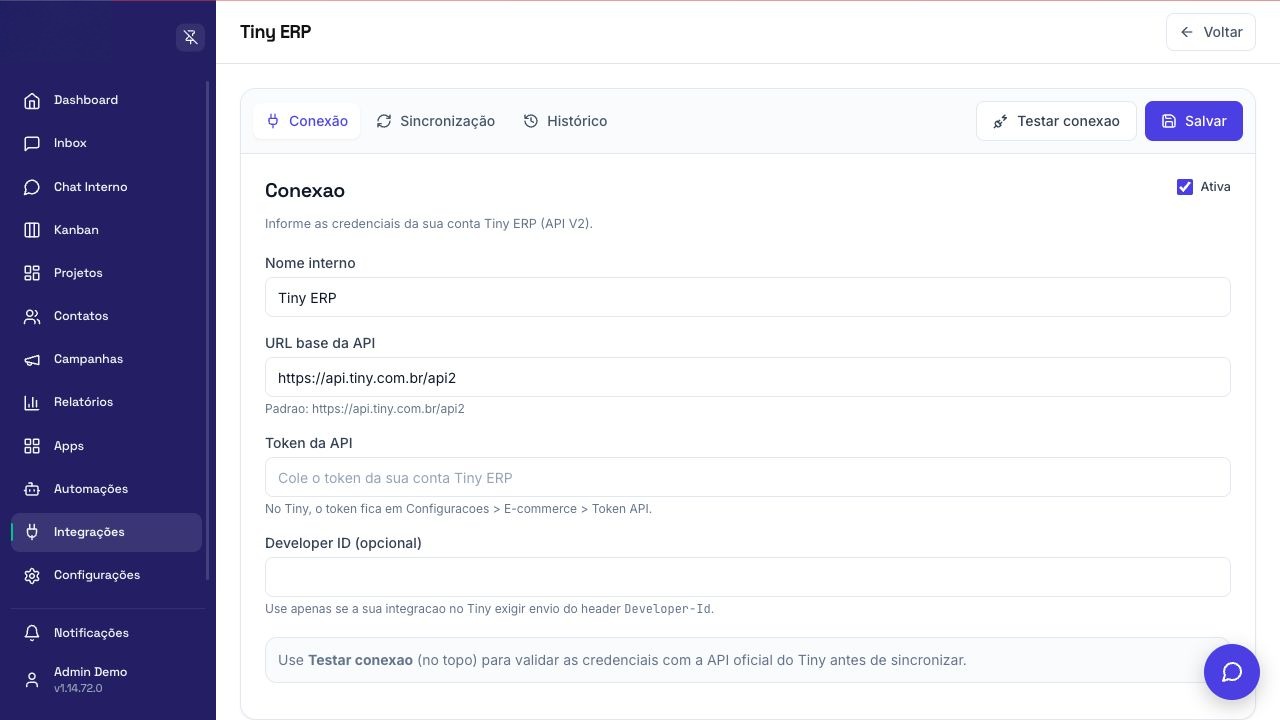Select the Conexão tab label
The width and height of the screenshot is (1280, 720).
pos(318,121)
